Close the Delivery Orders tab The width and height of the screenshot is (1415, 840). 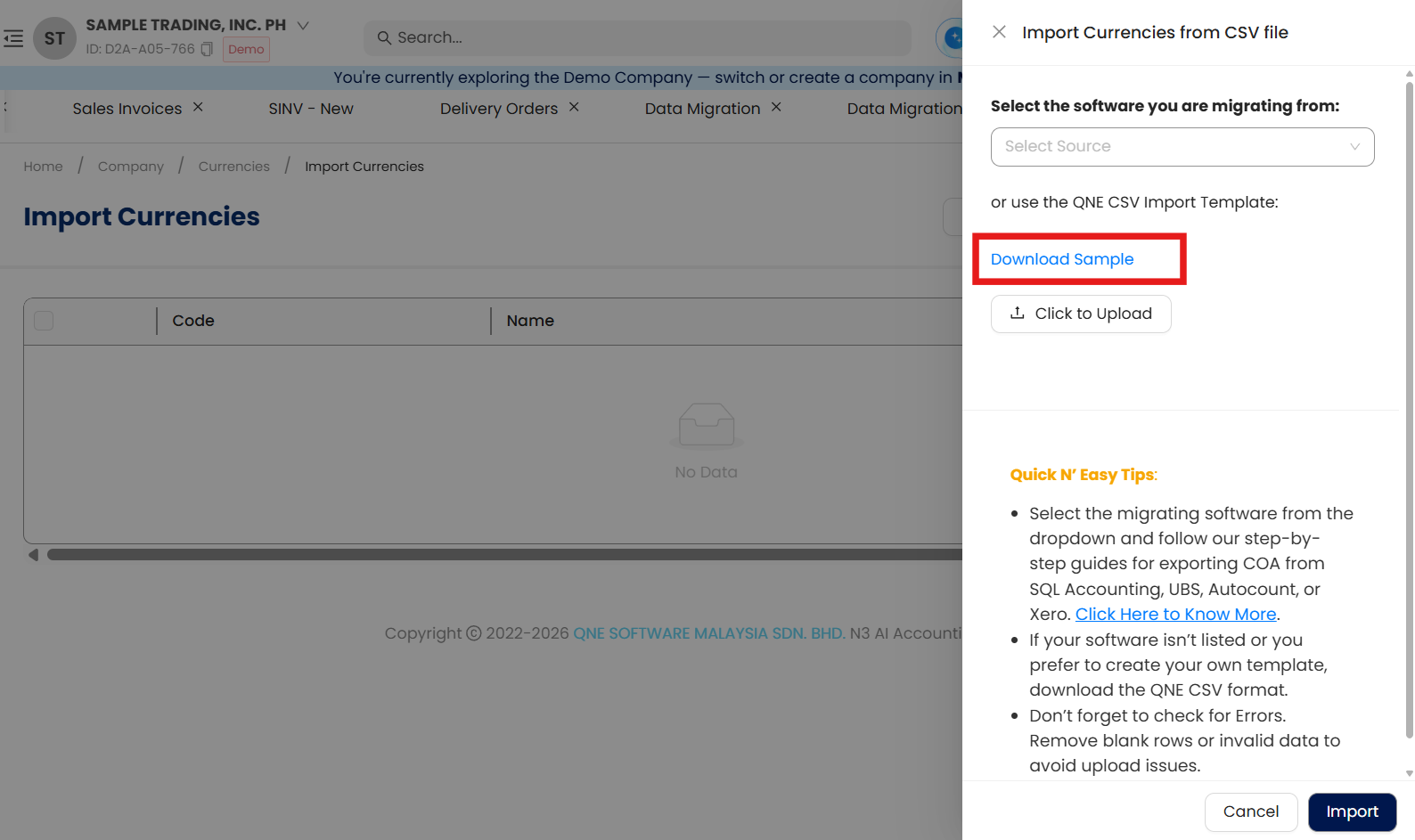(x=574, y=107)
